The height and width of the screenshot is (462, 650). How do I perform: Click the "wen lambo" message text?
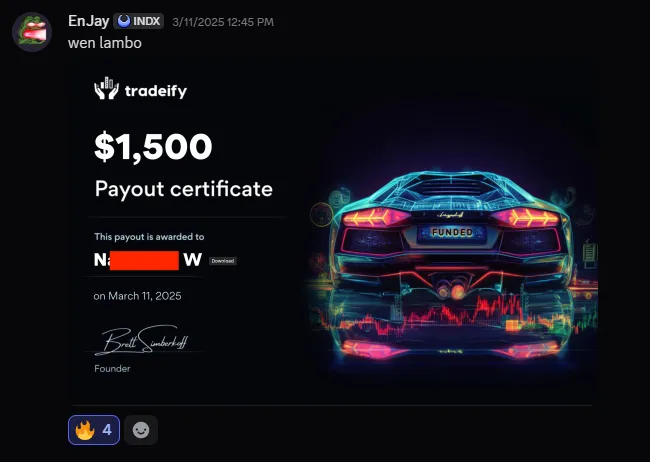coord(105,43)
